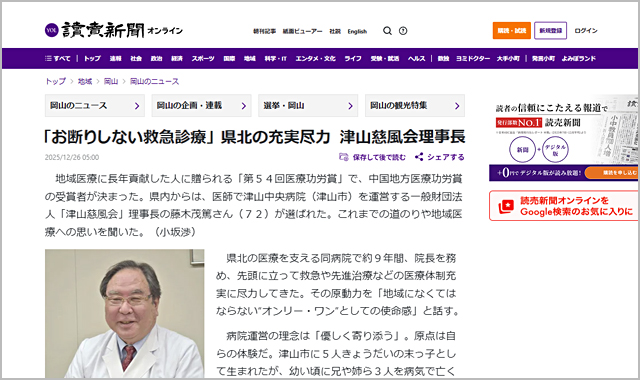Image resolution: width=640 pixels, height=380 pixels.
Task: Open the search magnifier icon
Action: (387, 31)
